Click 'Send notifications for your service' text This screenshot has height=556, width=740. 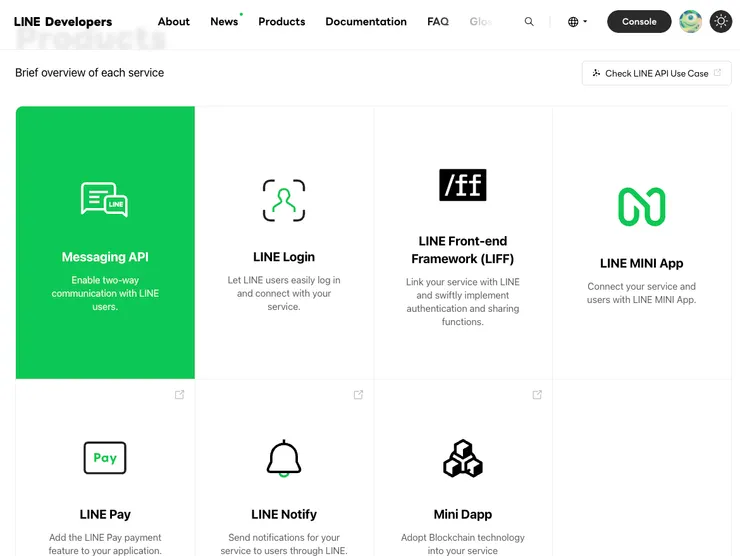pos(284,544)
